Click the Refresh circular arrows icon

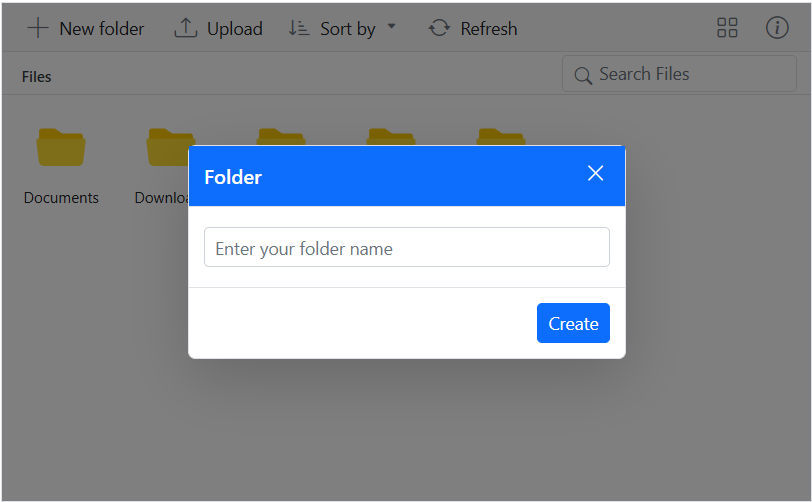[439, 28]
